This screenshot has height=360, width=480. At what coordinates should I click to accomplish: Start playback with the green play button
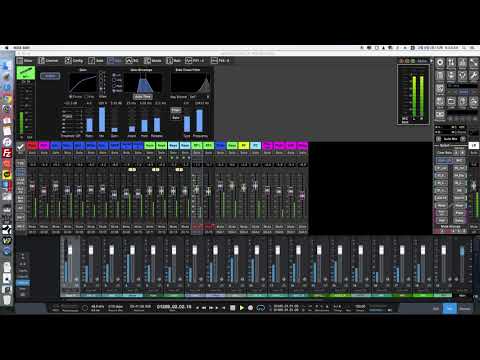point(242,308)
